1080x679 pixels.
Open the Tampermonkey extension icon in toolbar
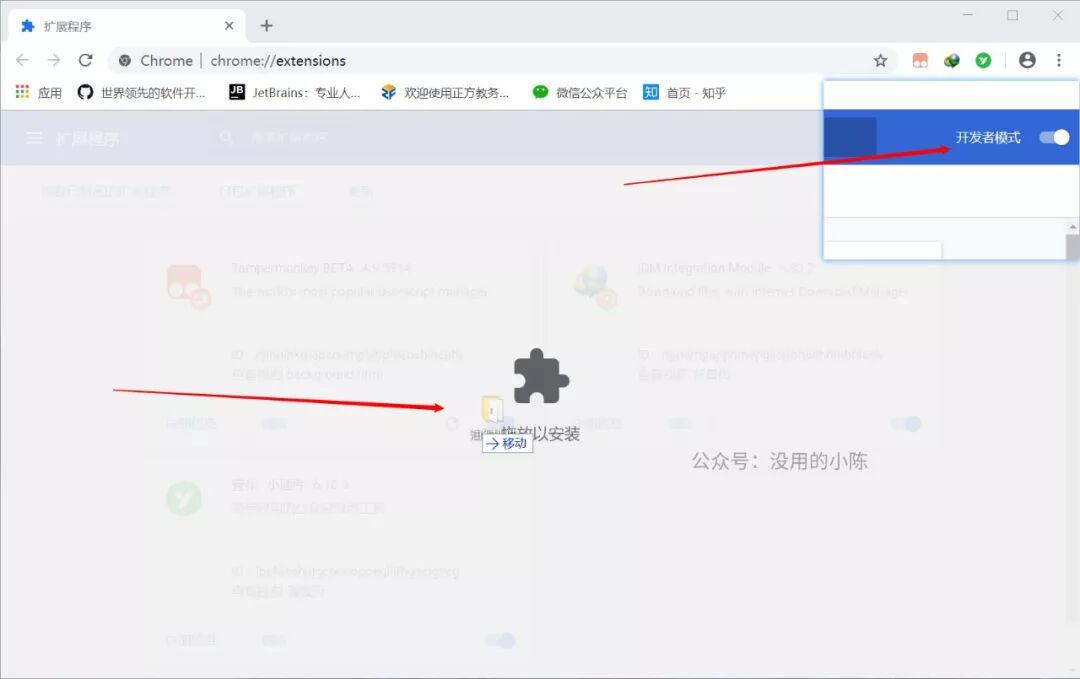[920, 61]
